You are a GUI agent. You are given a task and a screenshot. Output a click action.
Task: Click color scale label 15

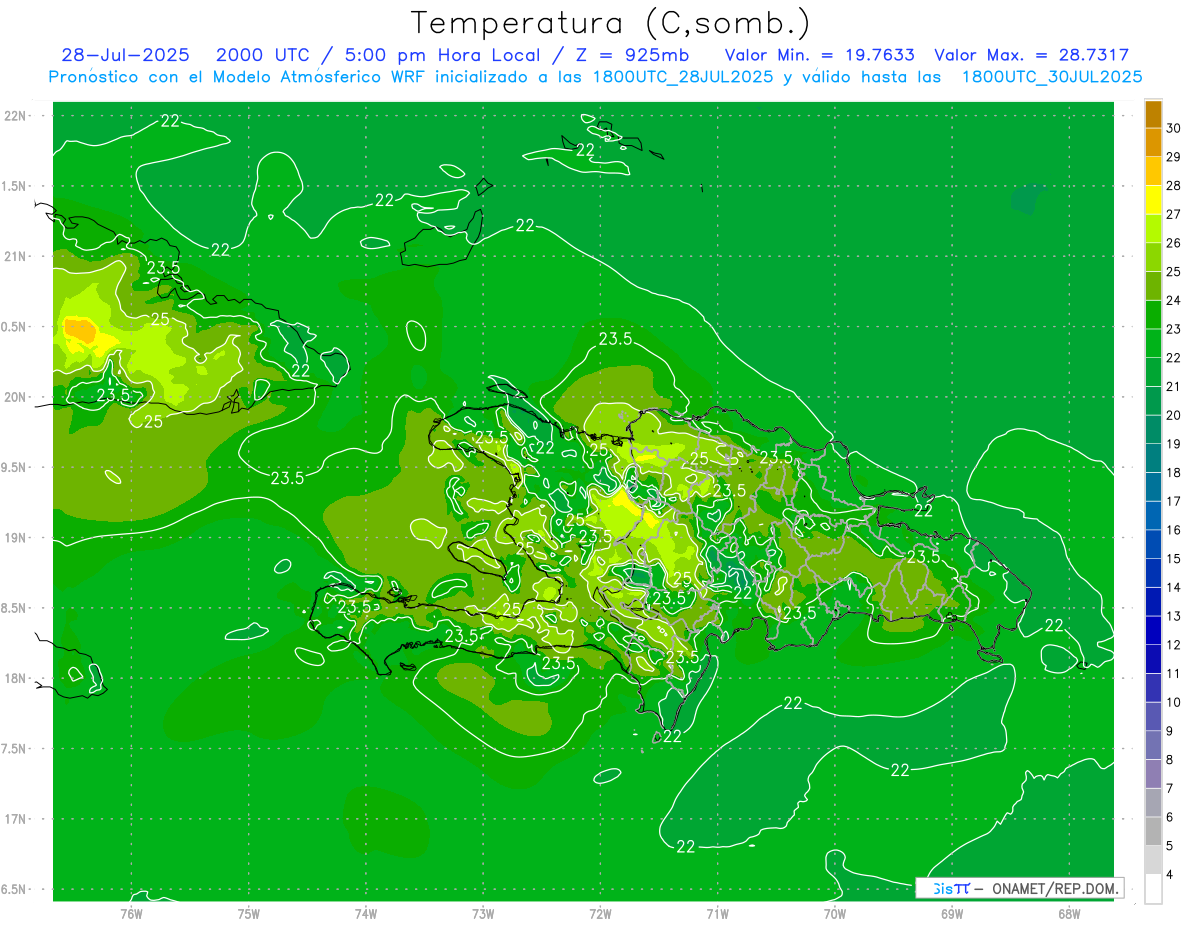click(1174, 558)
